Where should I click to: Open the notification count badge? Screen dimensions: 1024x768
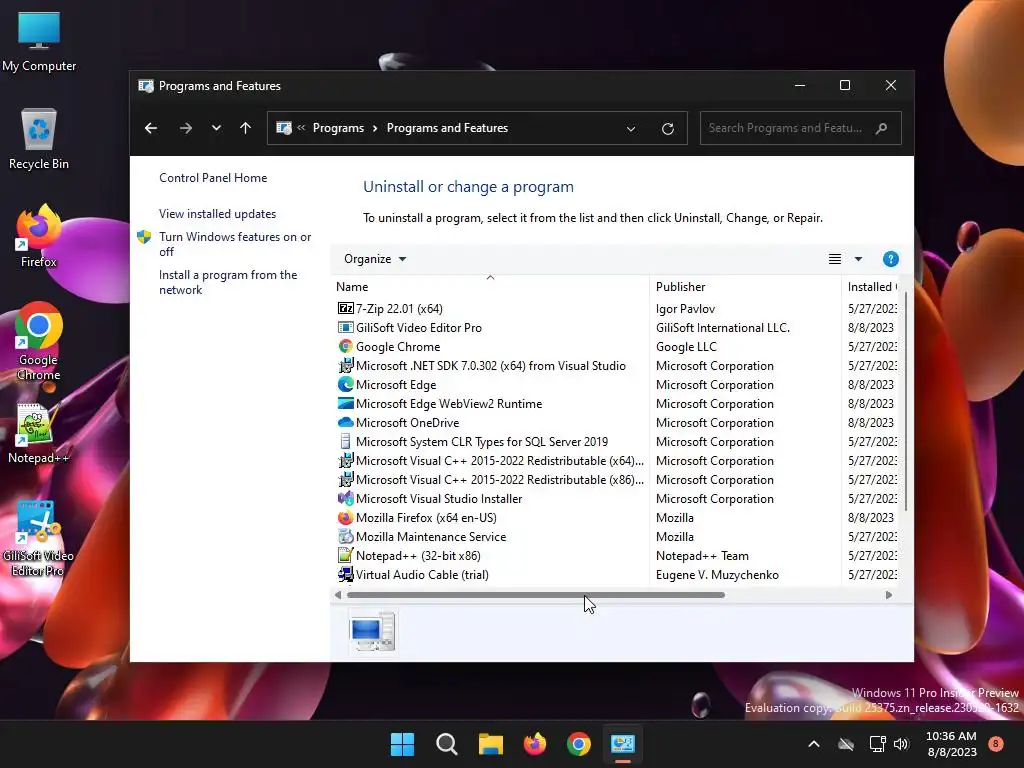(996, 744)
